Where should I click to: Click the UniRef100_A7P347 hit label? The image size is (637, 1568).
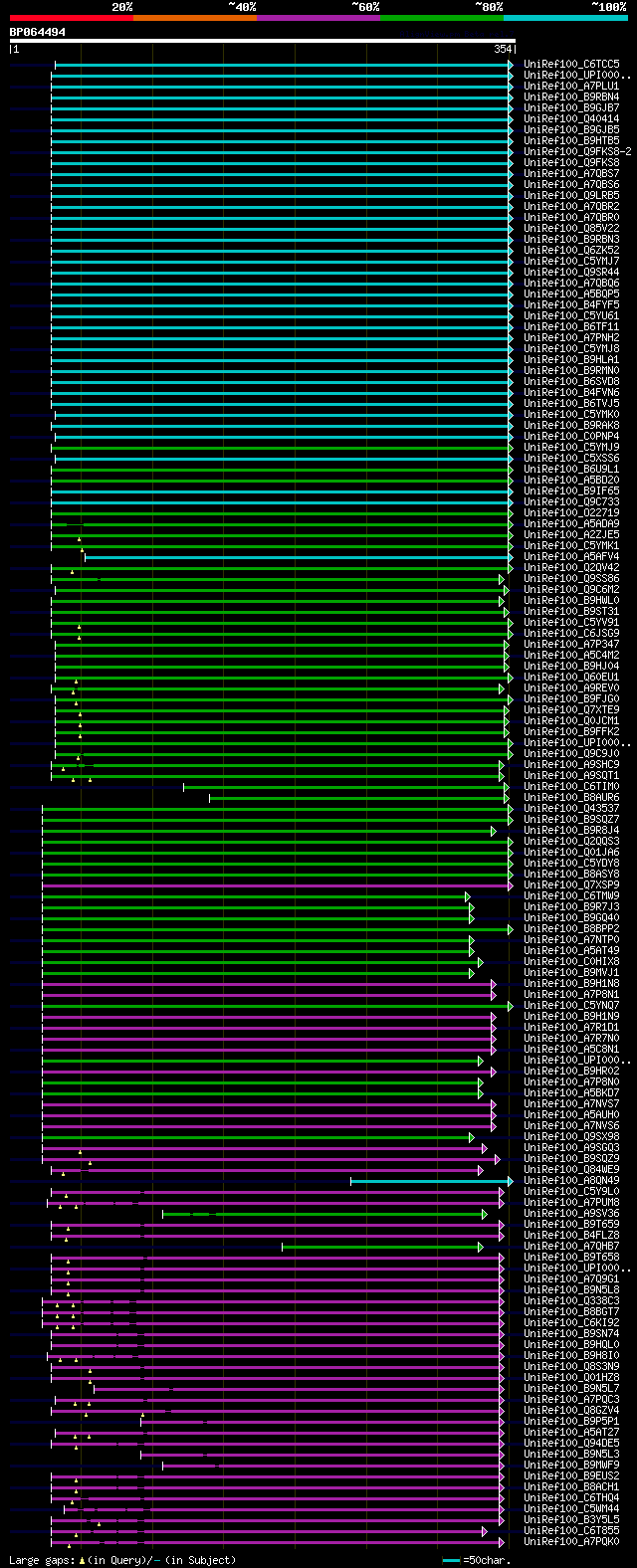coord(571,644)
